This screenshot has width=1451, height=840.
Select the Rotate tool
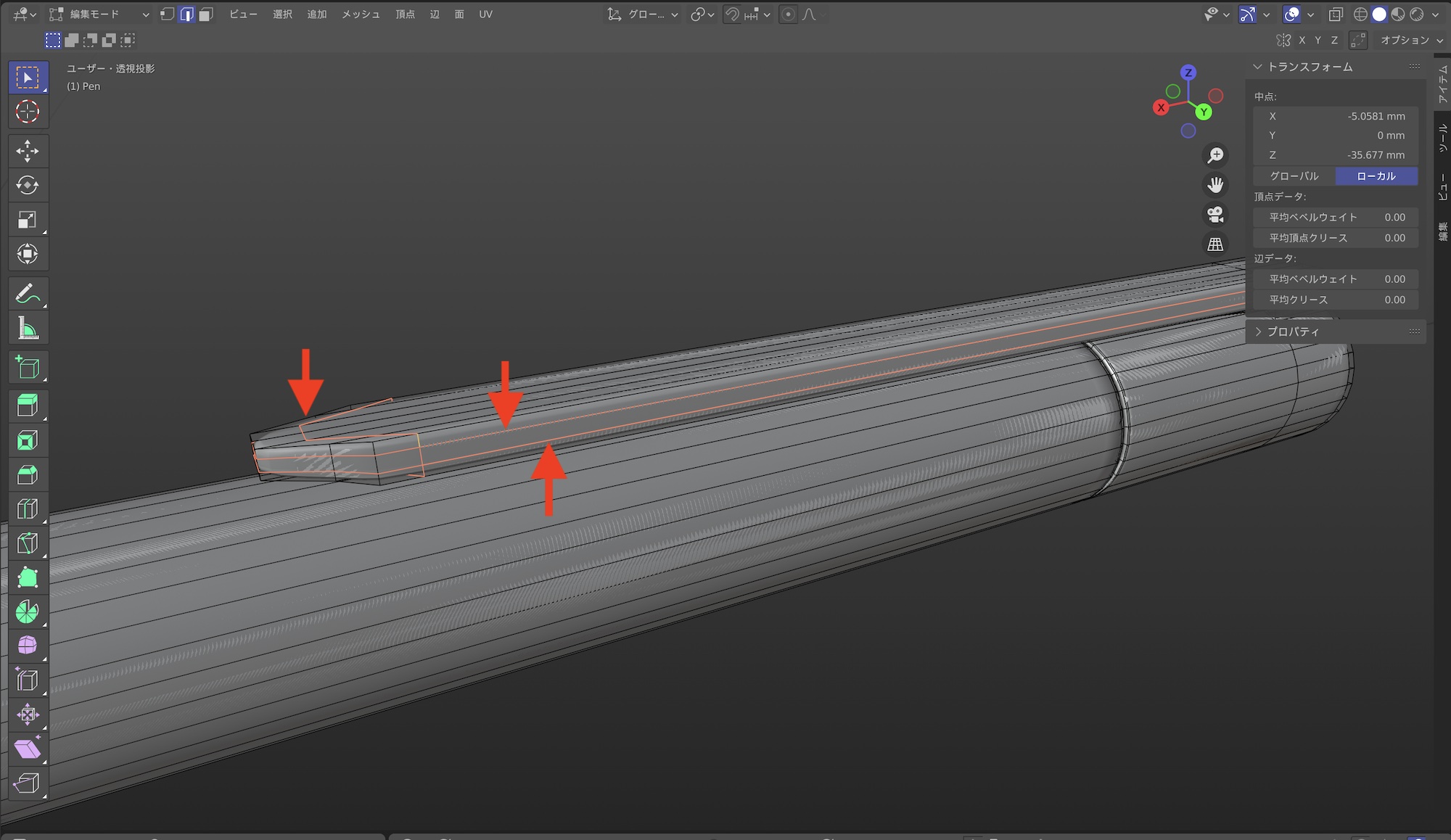[x=28, y=185]
